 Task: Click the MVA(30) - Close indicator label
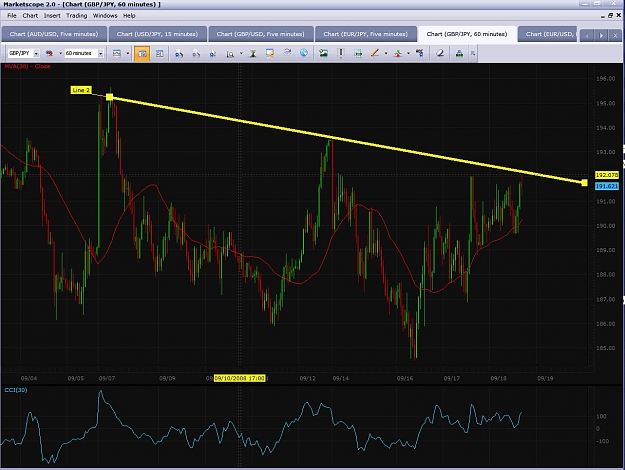[27, 66]
